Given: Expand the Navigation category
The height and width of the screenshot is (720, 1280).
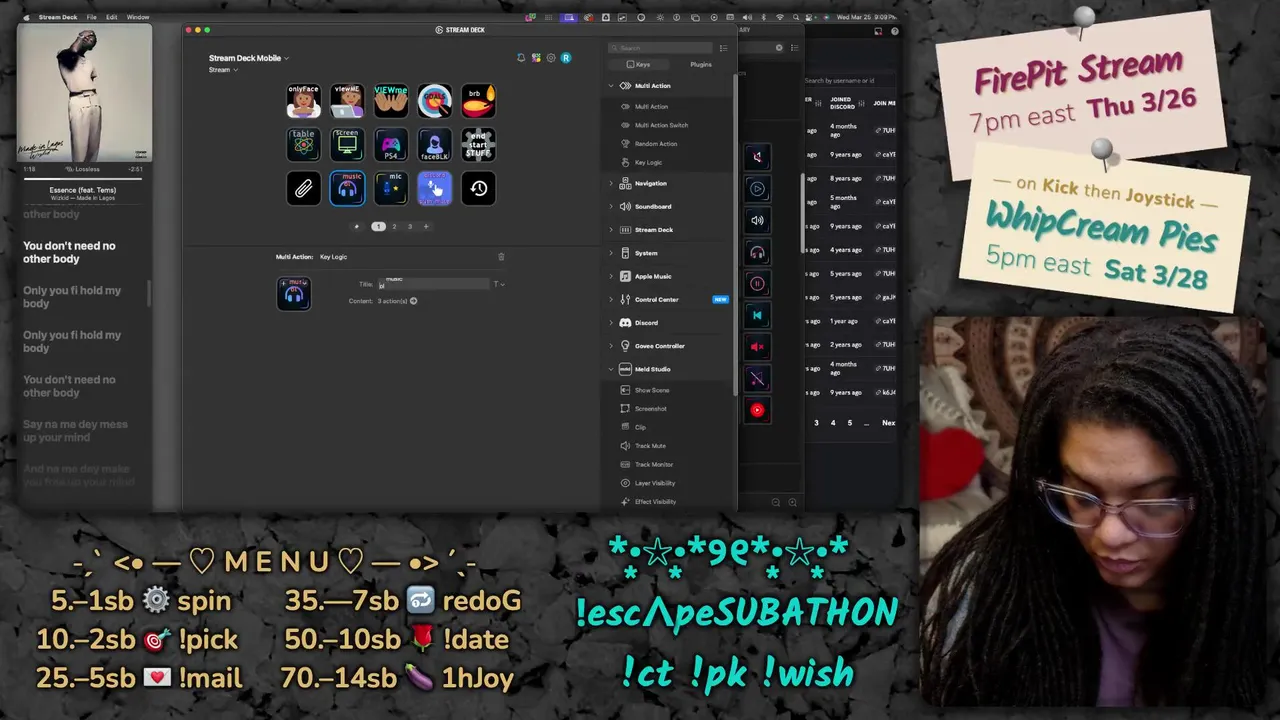Looking at the screenshot, I should pos(611,183).
